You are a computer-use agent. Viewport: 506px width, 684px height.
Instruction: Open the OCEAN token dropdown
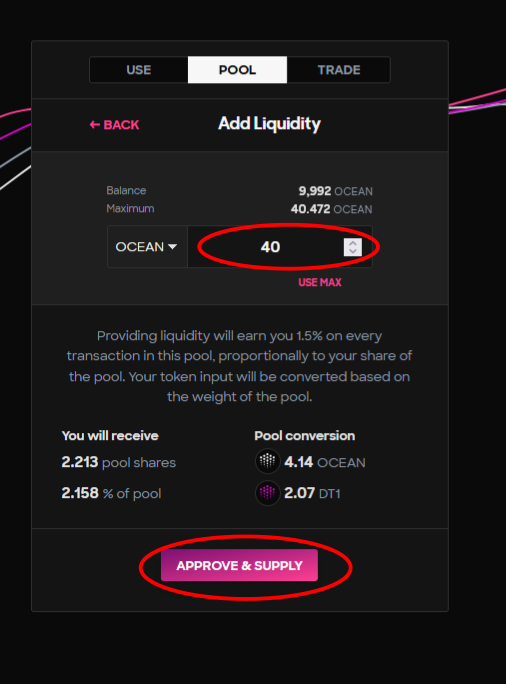(147, 247)
